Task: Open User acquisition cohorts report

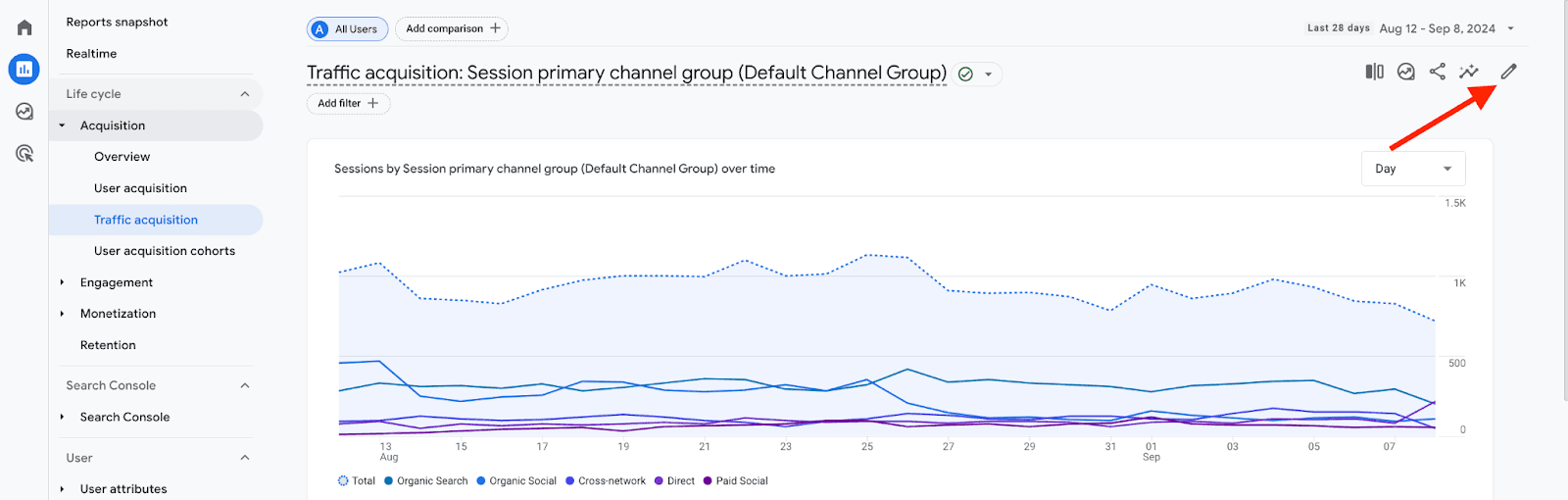Action: click(165, 251)
